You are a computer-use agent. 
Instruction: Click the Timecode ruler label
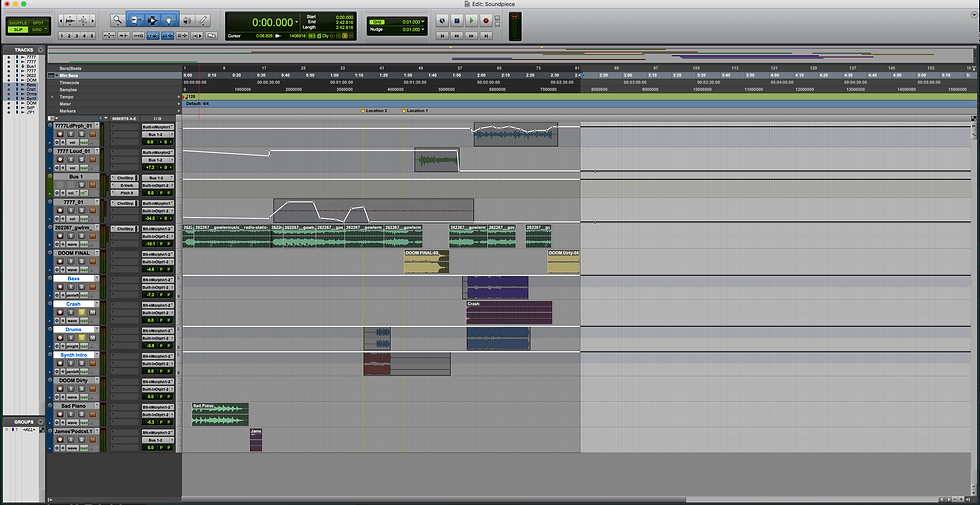(x=69, y=82)
